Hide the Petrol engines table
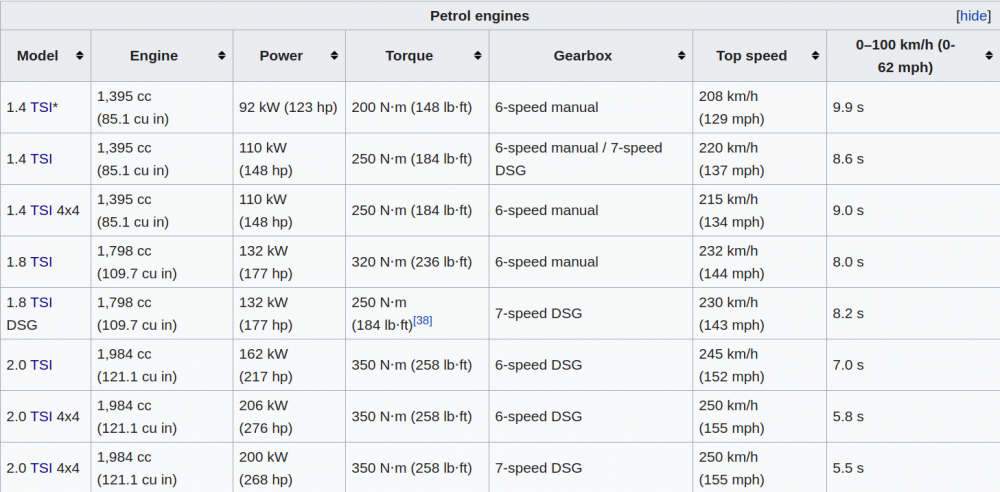This screenshot has width=1000, height=492. tap(973, 16)
